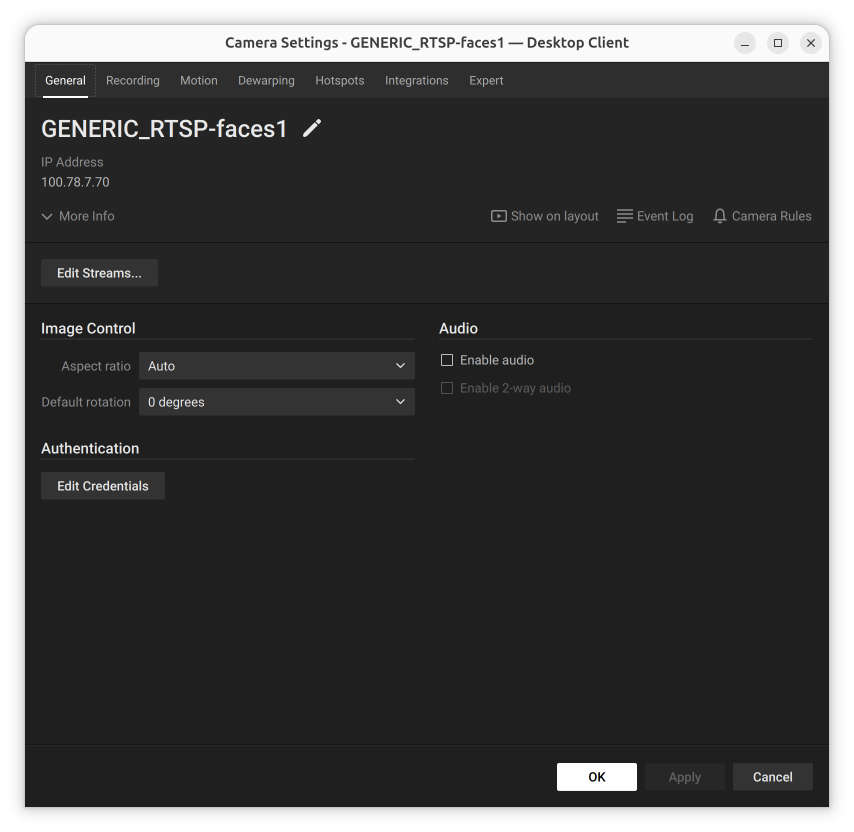Click the Camera Rules bell icon
Image resolution: width=854 pixels, height=832 pixels.
coord(719,216)
